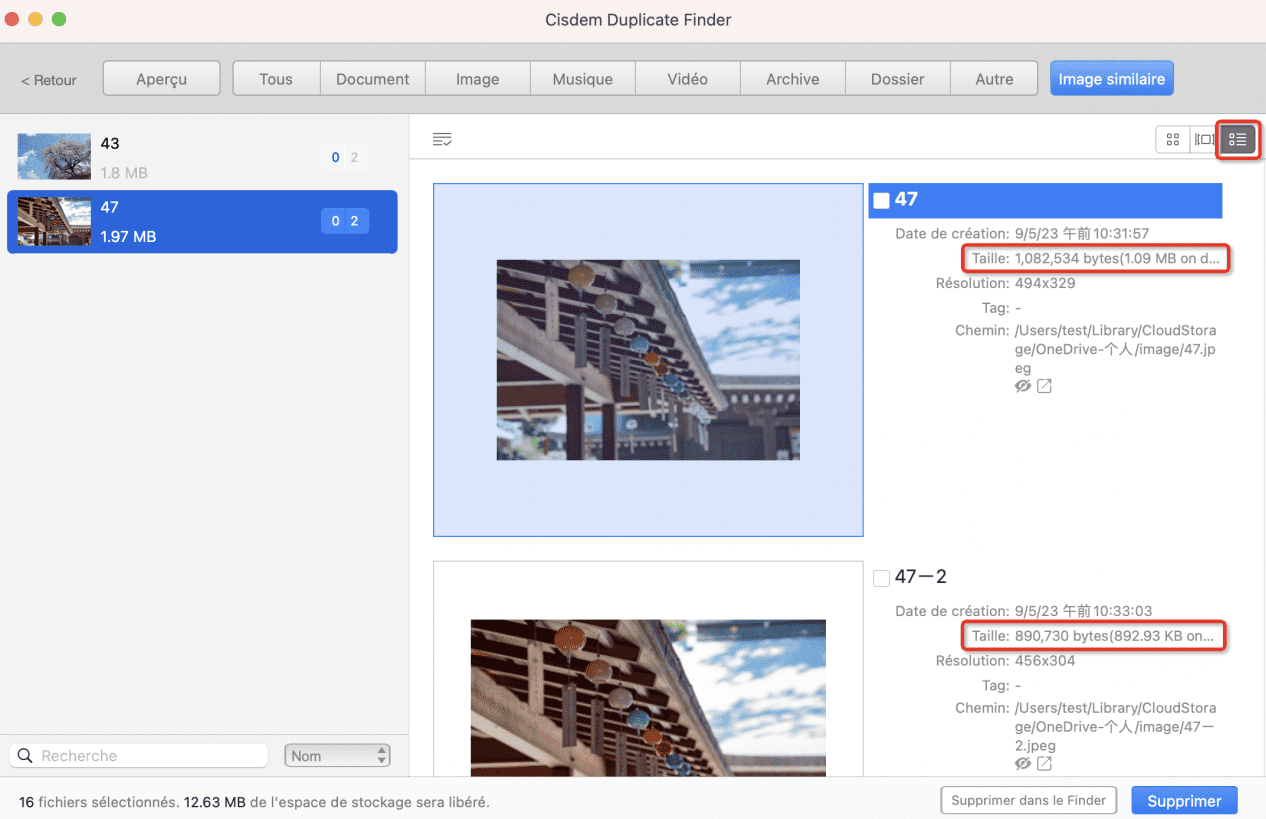
Task: Switch to side-by-side preview view icon
Action: point(1204,140)
